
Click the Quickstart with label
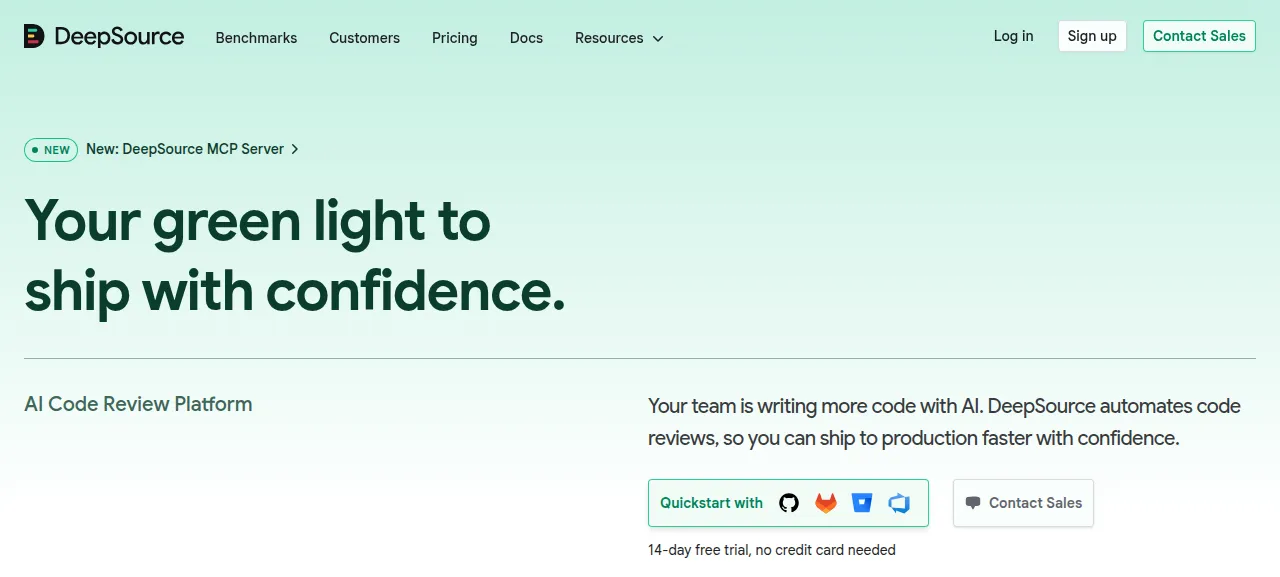click(711, 503)
